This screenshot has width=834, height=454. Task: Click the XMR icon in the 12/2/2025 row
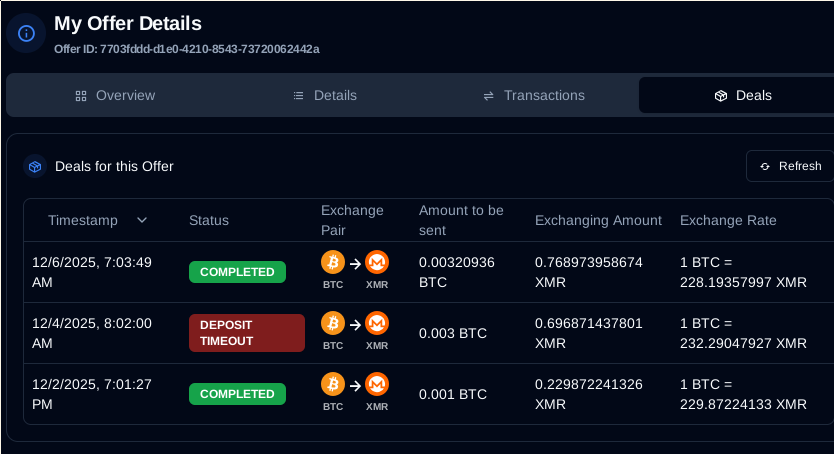pyautogui.click(x=377, y=384)
